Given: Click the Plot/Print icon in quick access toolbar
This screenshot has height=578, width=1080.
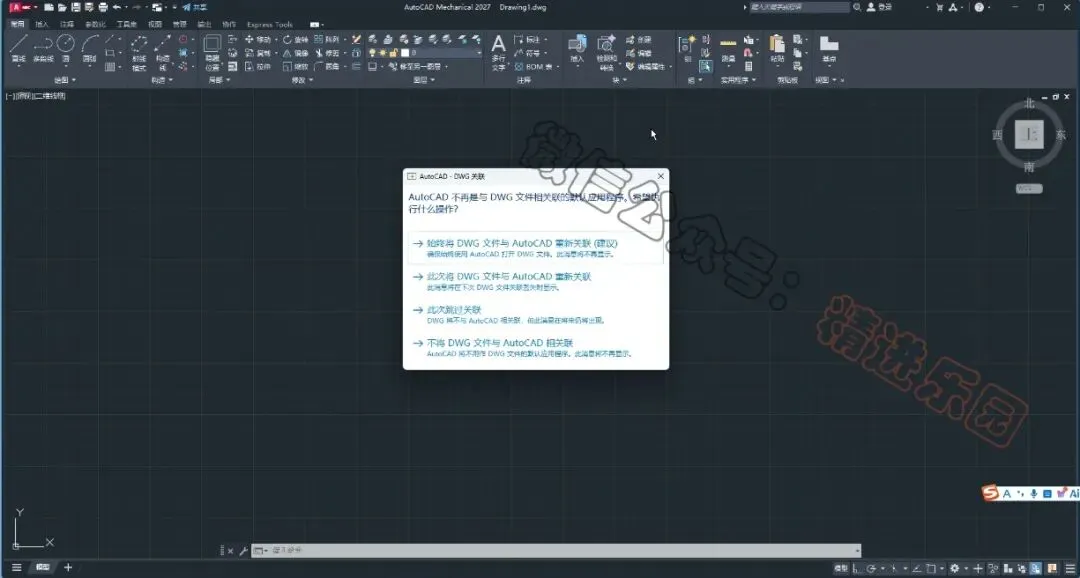Looking at the screenshot, I should 103,8.
